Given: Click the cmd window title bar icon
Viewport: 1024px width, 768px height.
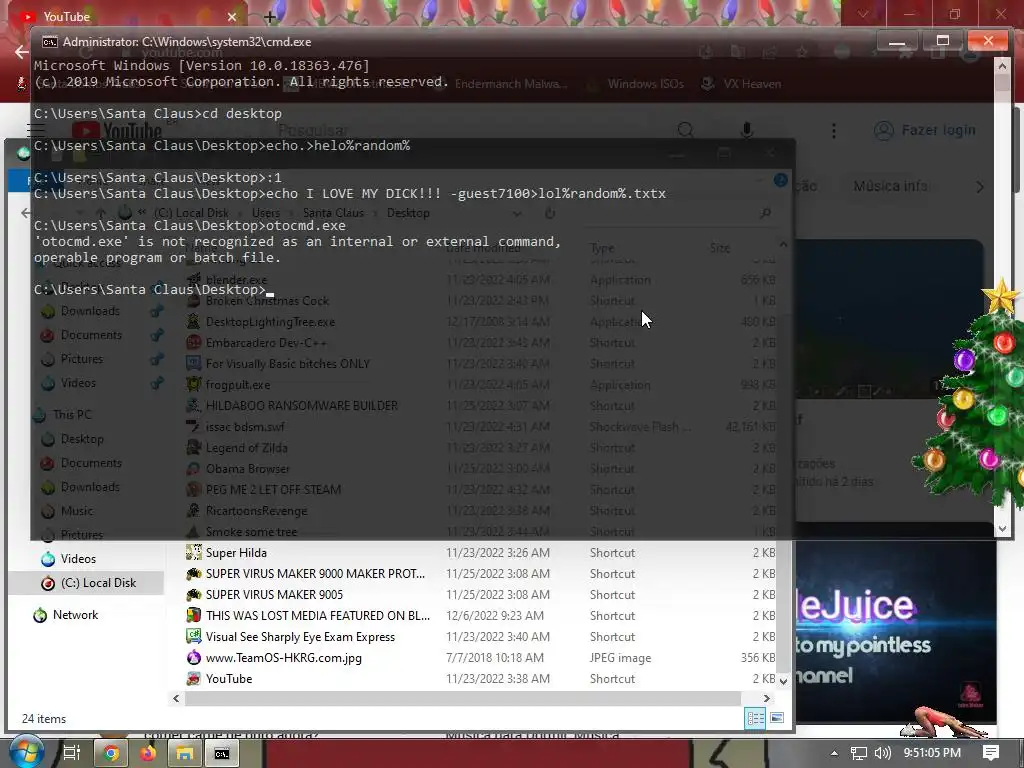Looking at the screenshot, I should [50, 42].
